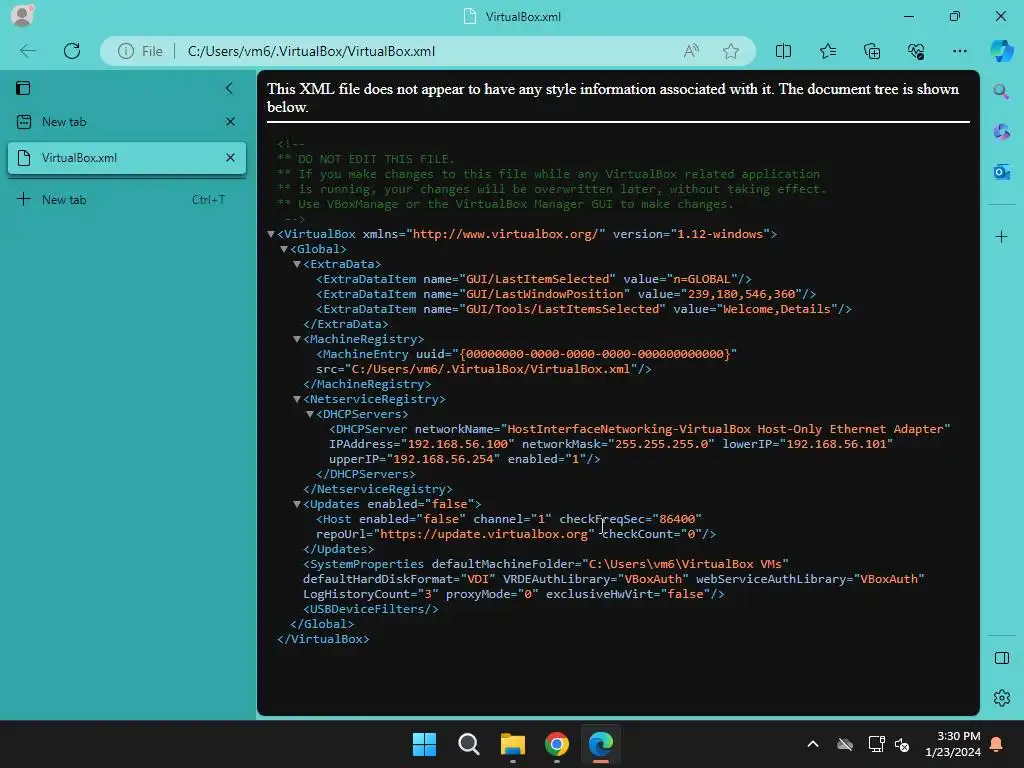Open the Windows Start menu
Image resolution: width=1024 pixels, height=768 pixels.
coord(424,744)
